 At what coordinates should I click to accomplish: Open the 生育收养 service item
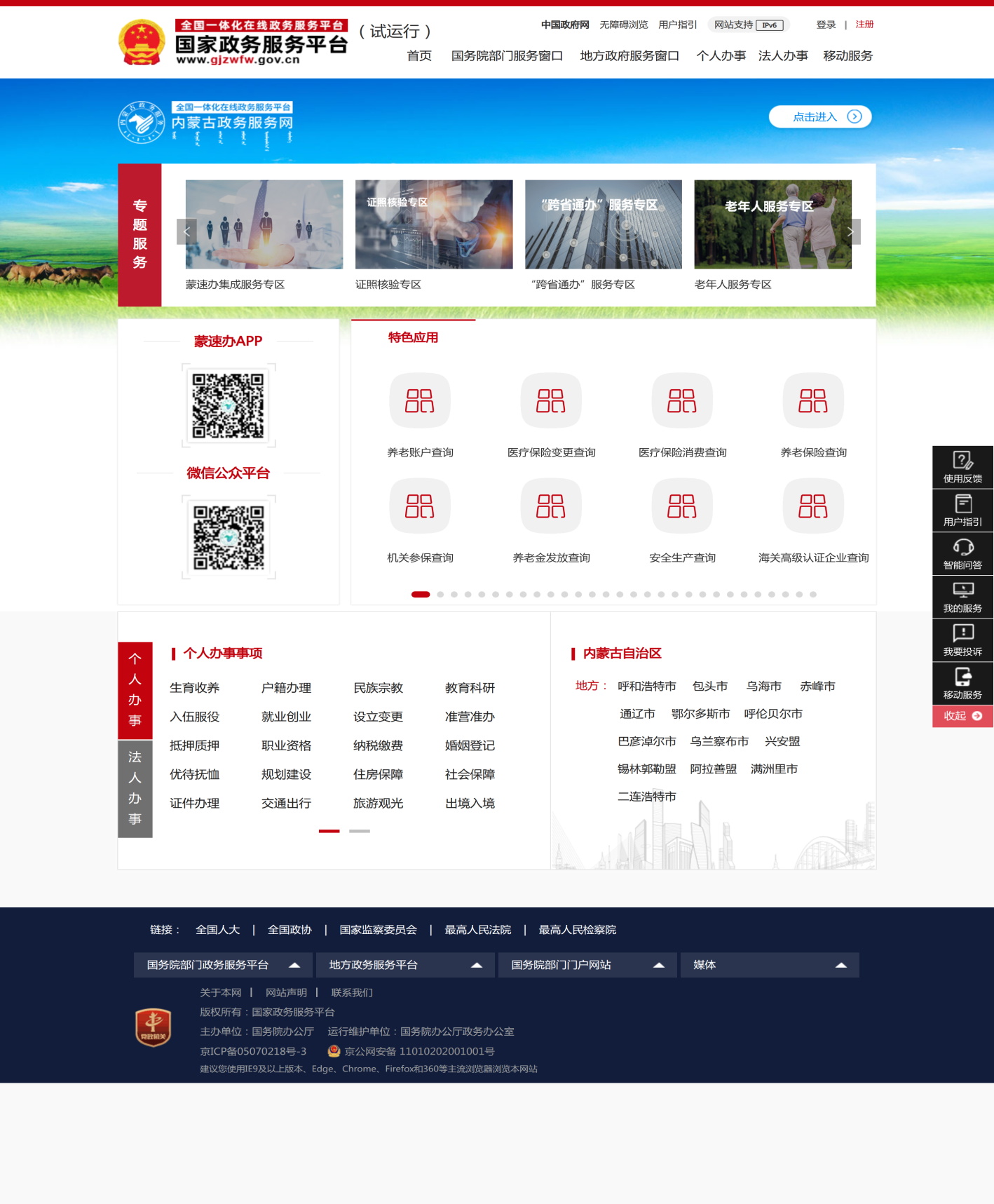point(195,688)
